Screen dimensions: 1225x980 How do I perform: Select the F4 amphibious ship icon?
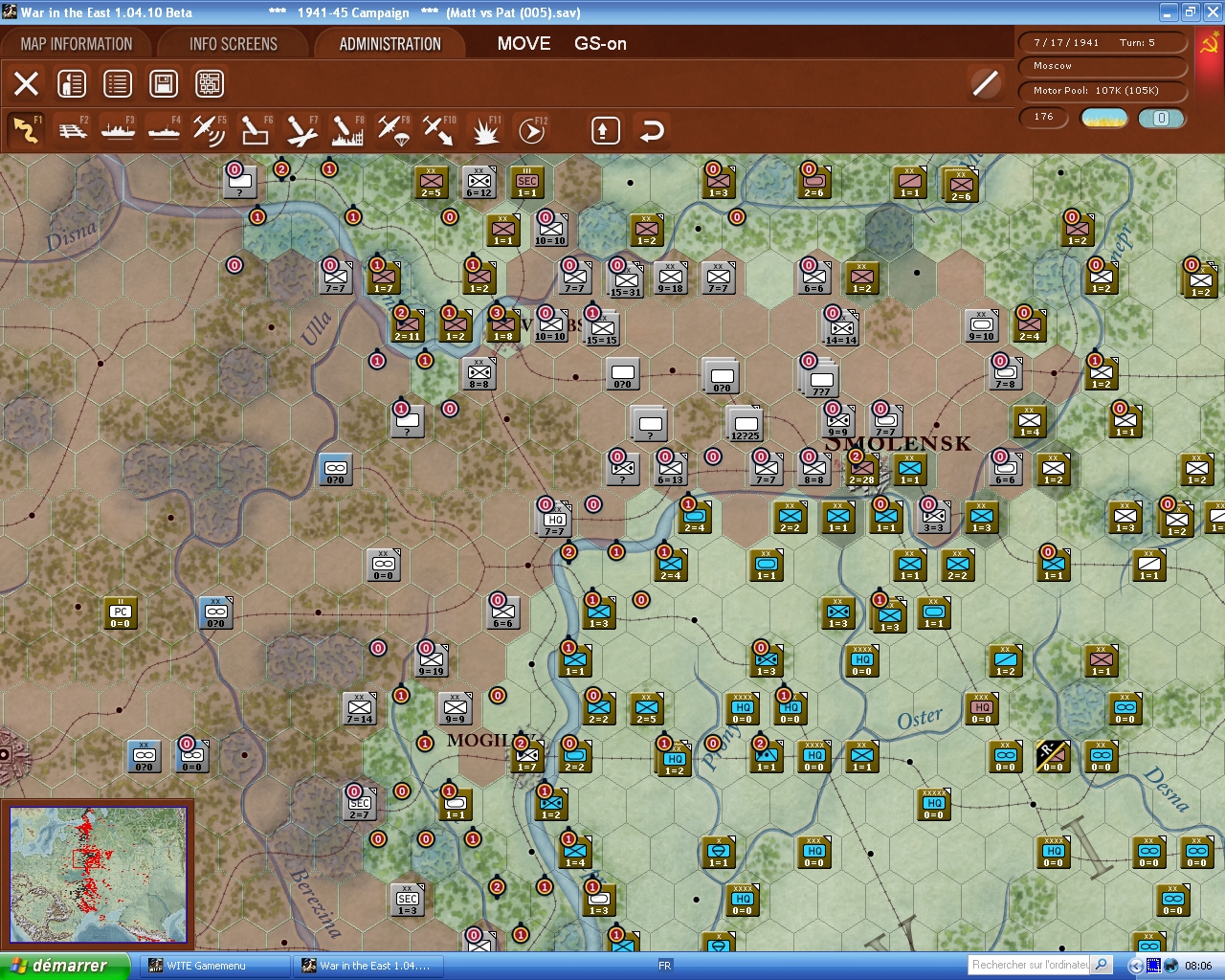coord(164,130)
